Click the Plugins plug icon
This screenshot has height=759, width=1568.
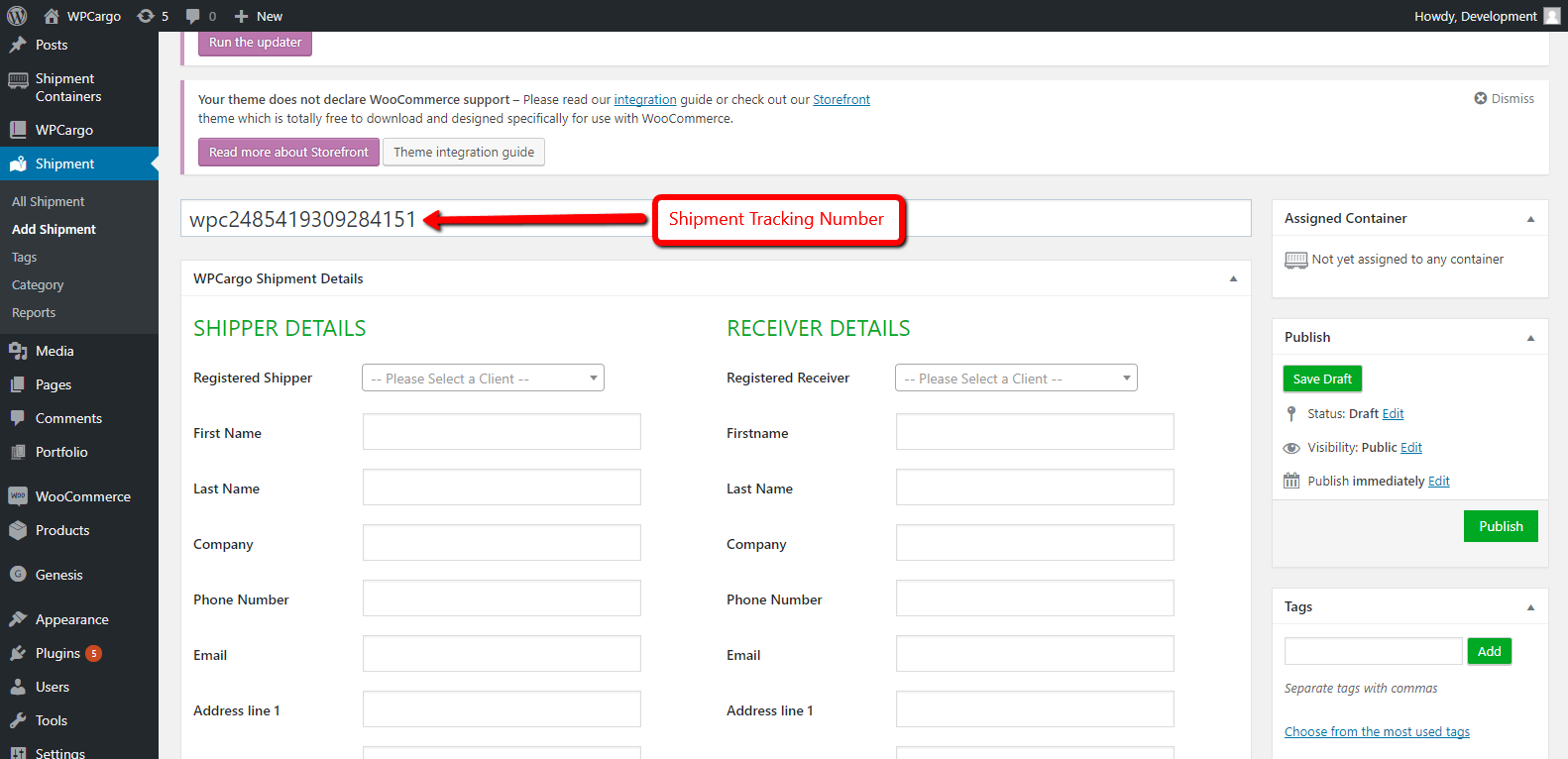(x=18, y=653)
